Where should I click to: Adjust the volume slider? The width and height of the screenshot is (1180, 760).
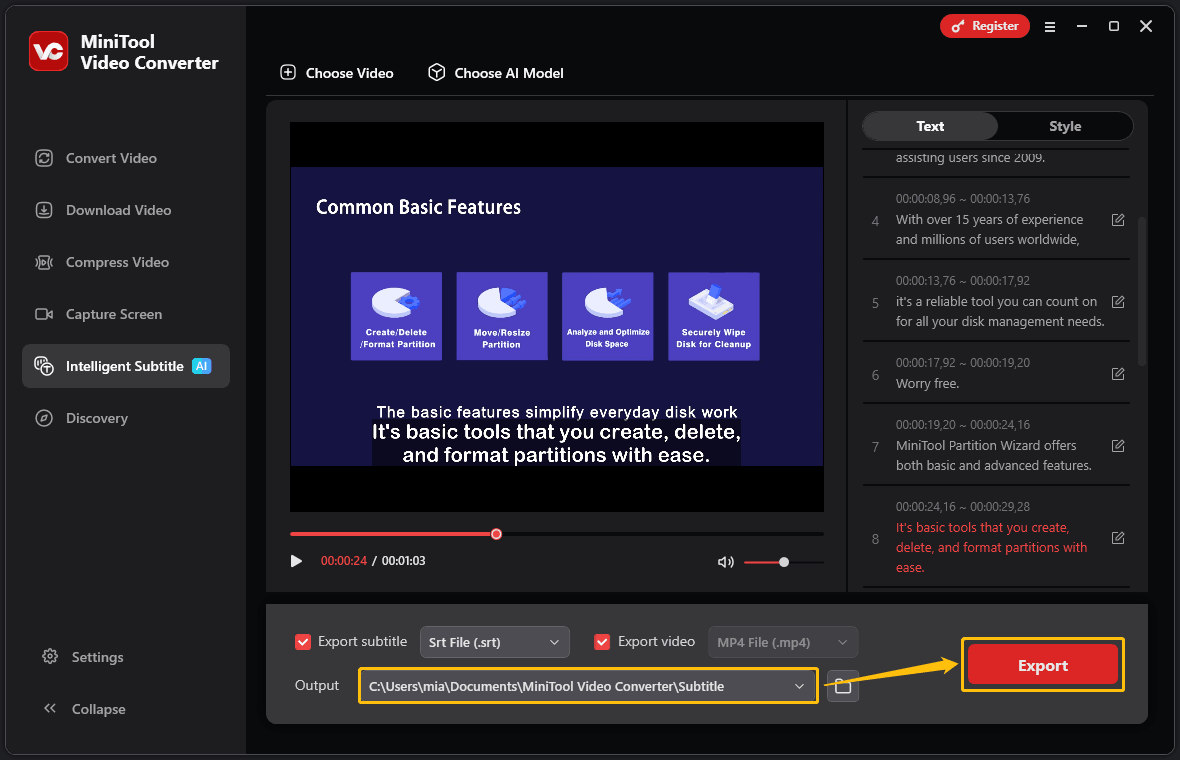pos(784,561)
